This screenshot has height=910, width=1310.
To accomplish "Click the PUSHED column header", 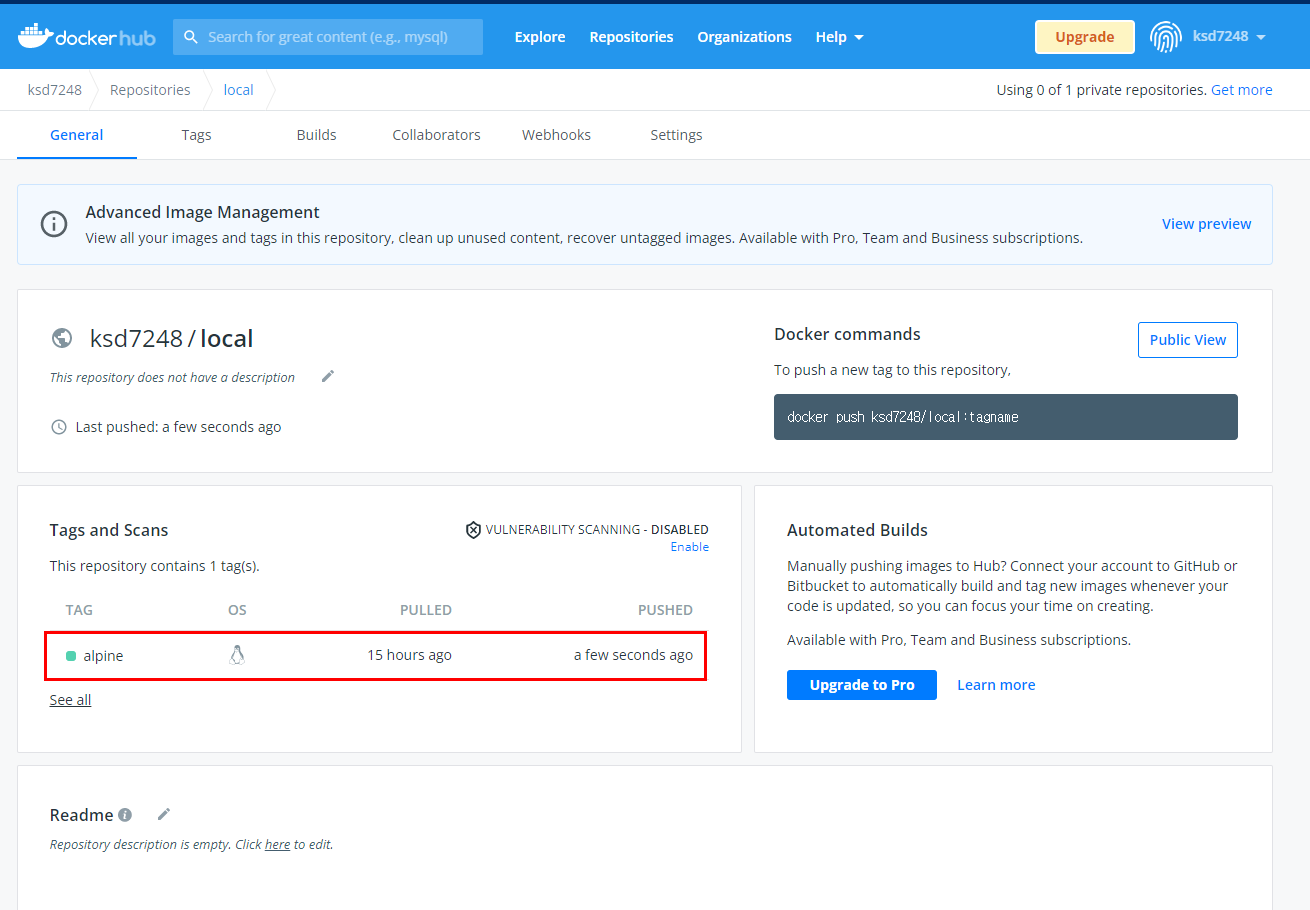I will coord(665,610).
